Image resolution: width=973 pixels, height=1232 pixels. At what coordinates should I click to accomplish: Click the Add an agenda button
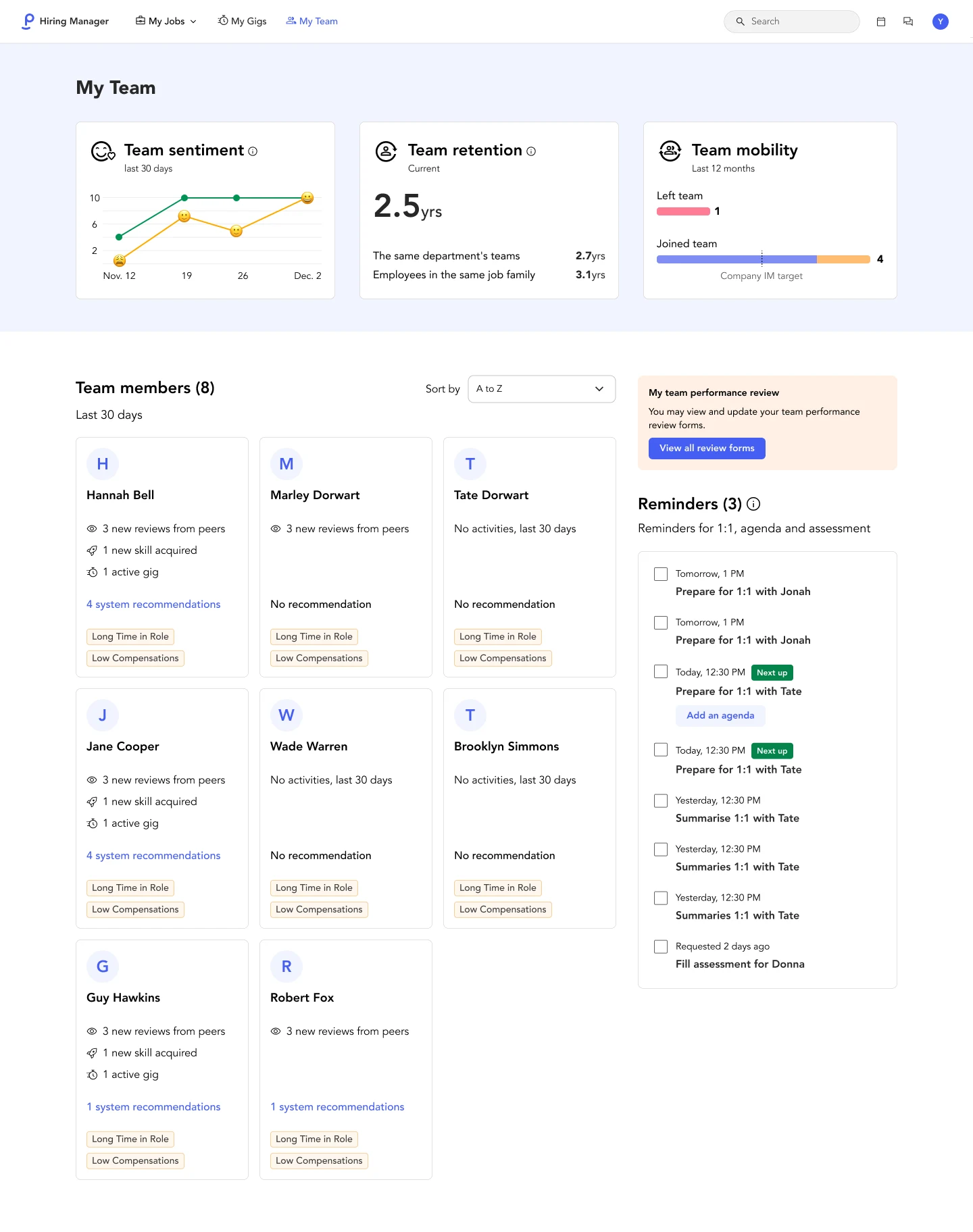tap(720, 716)
